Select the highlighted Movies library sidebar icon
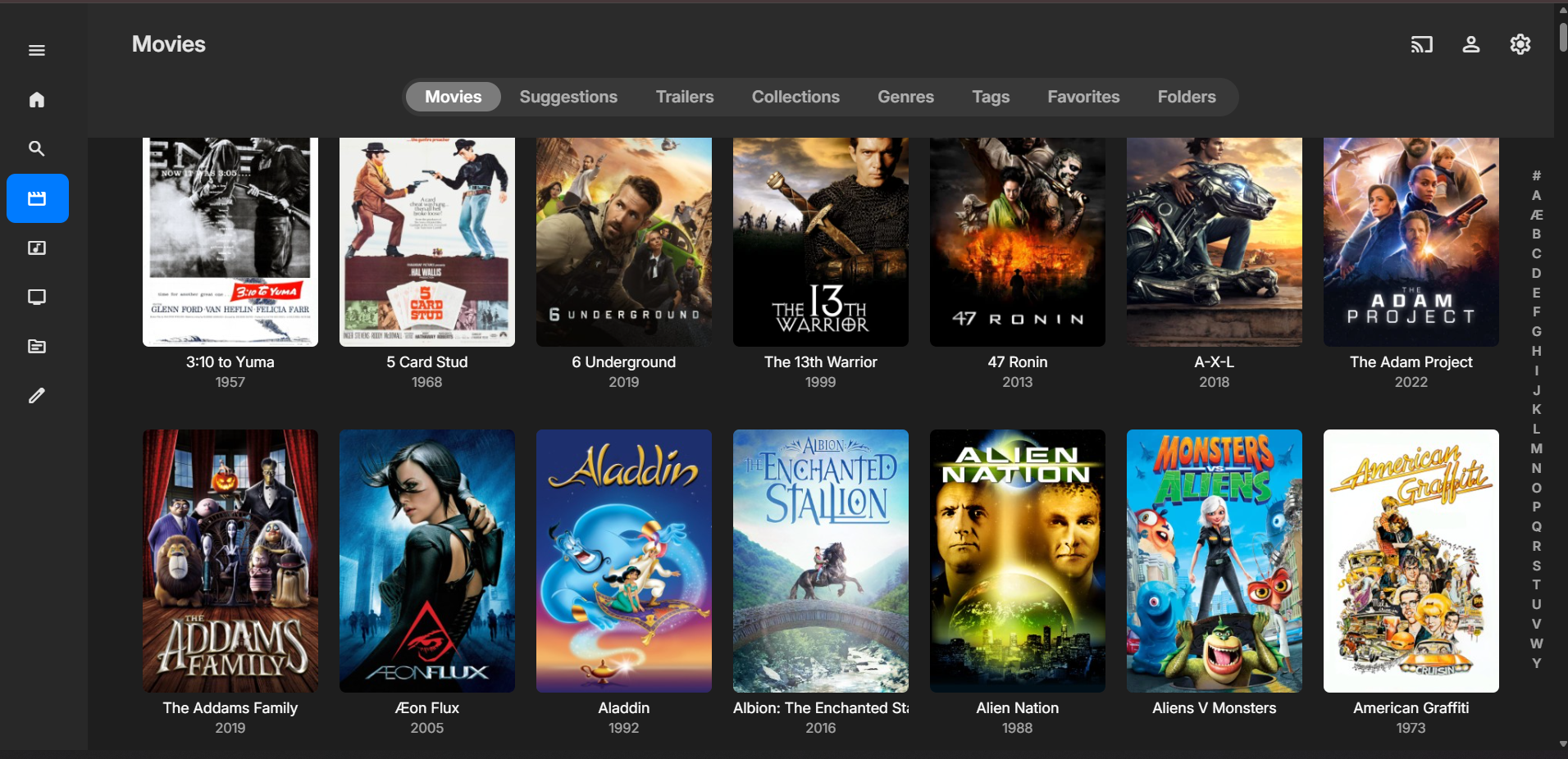The height and width of the screenshot is (759, 1568). (38, 198)
